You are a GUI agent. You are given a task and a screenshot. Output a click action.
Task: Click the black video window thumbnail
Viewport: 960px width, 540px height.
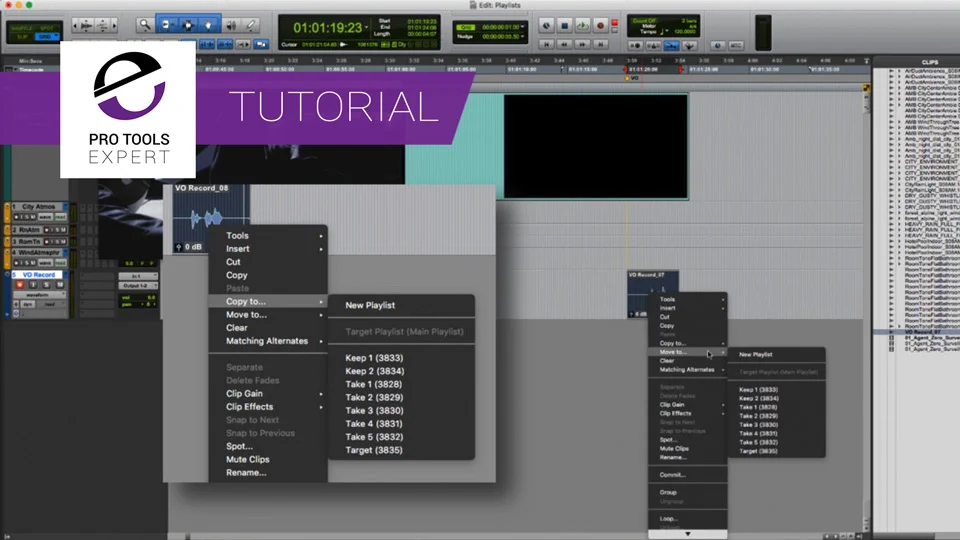(x=596, y=146)
